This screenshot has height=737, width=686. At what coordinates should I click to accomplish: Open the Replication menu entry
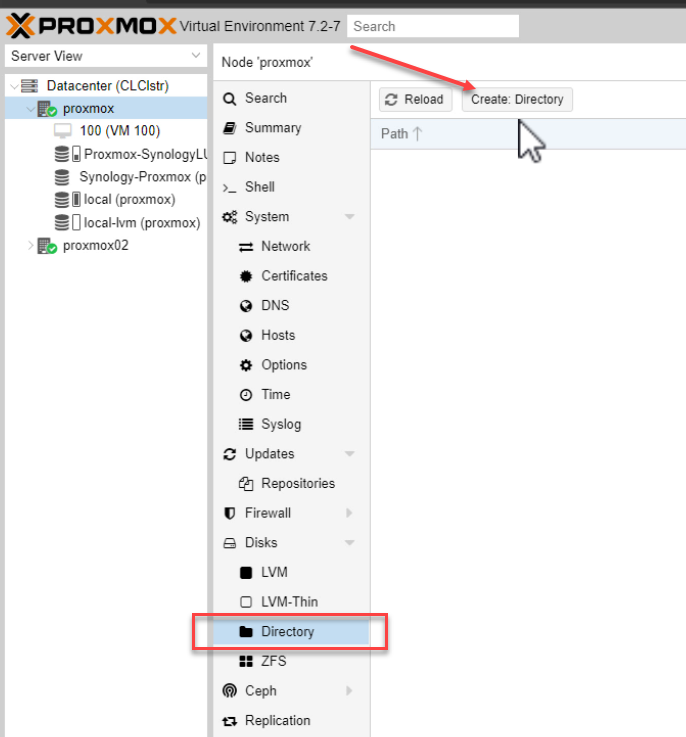(x=292, y=720)
